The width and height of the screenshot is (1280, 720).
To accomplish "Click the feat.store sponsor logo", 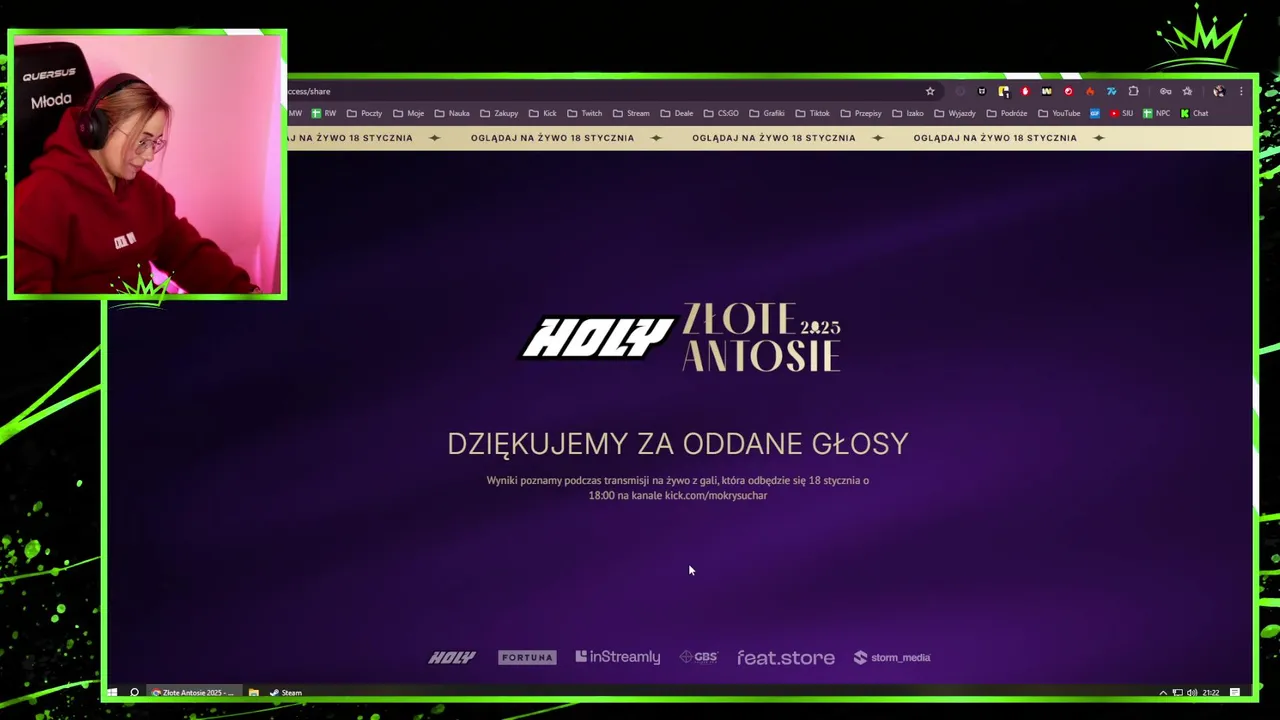I will pyautogui.click(x=786, y=657).
